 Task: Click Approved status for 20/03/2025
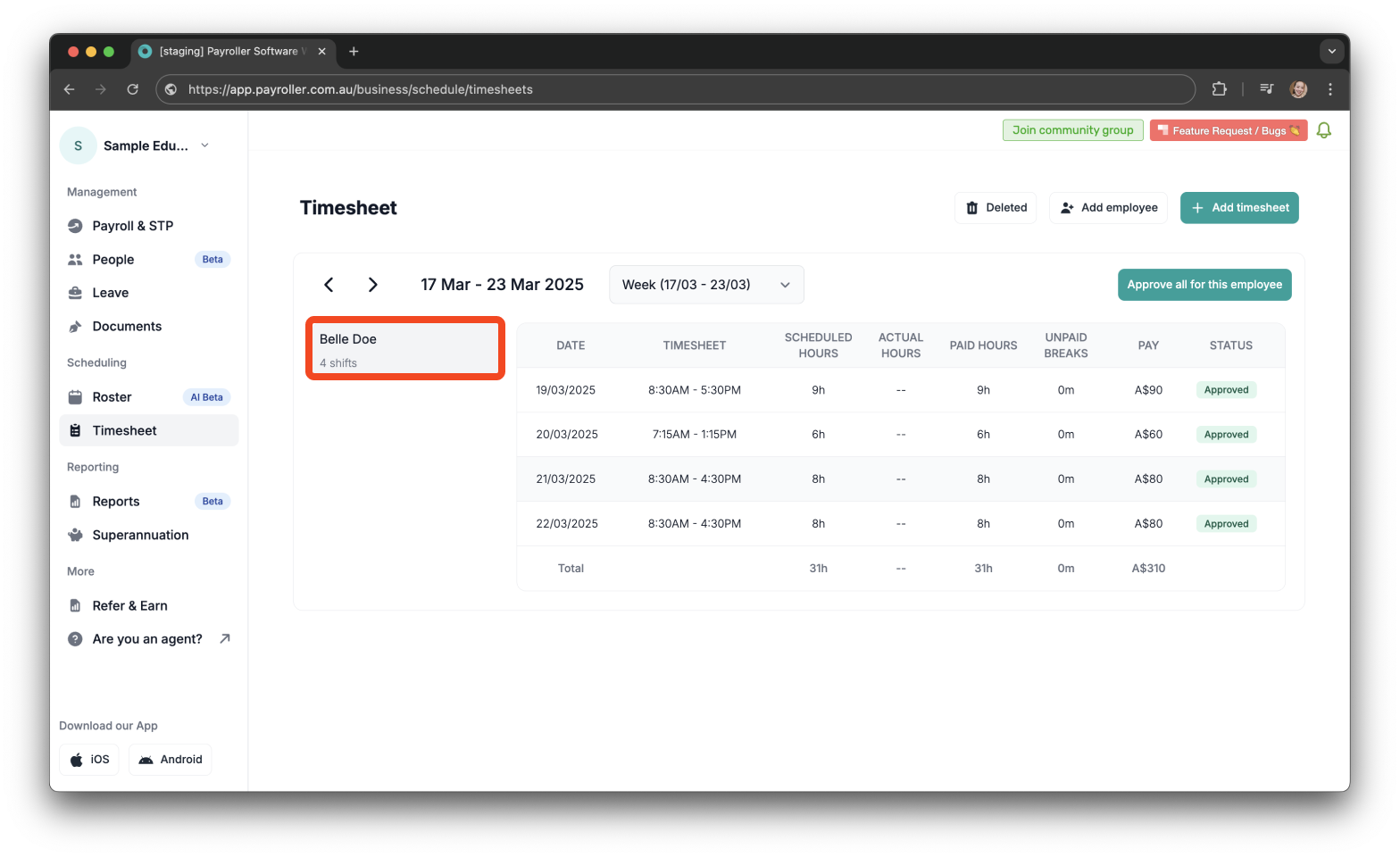tap(1226, 435)
